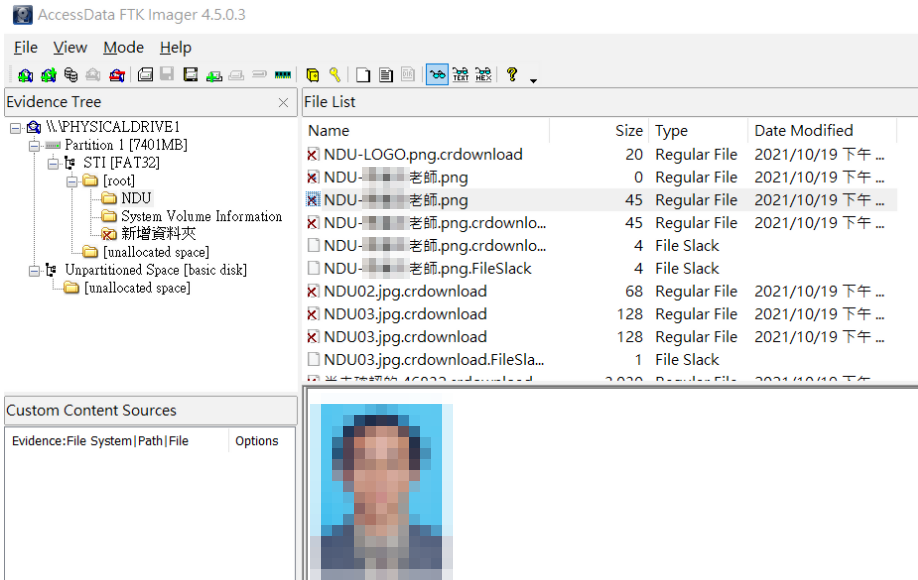
Task: Select the NDU folder in tree
Action: click(x=136, y=198)
